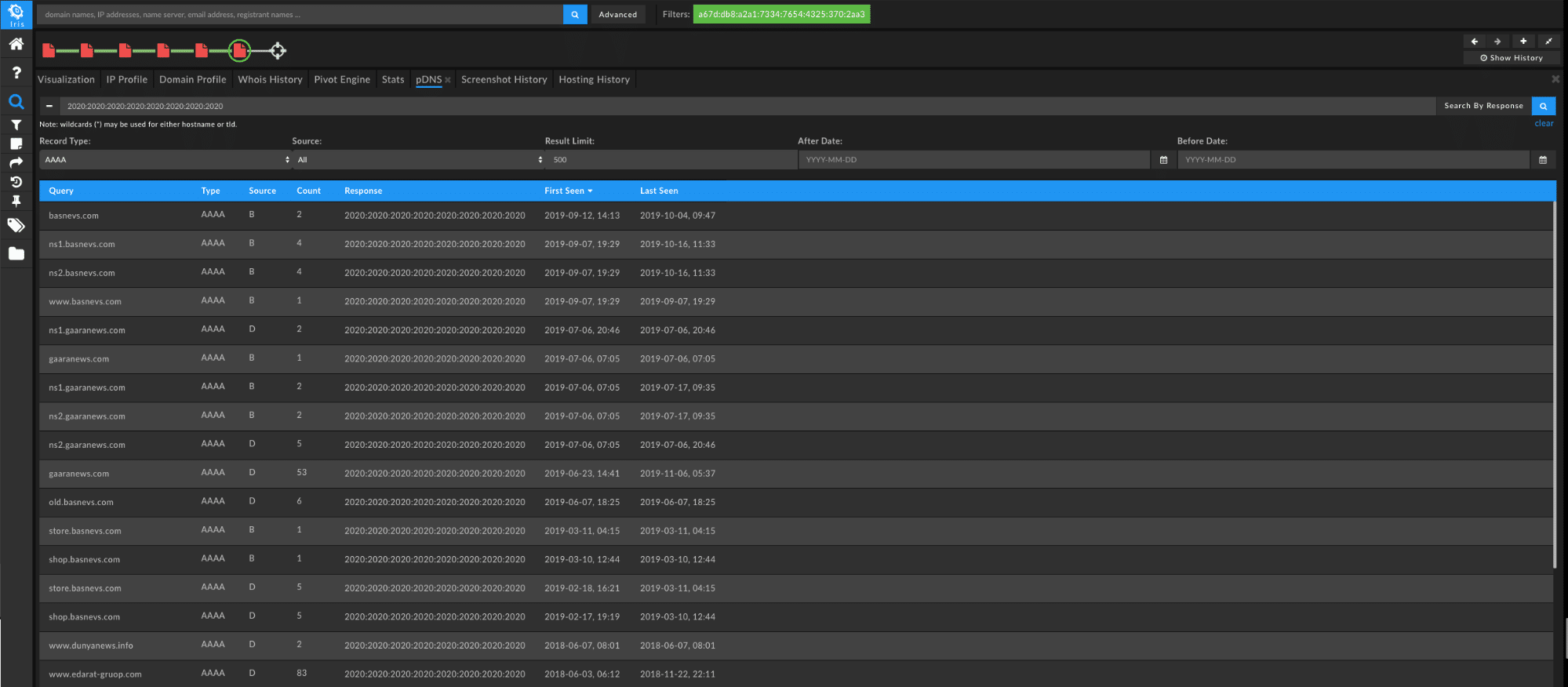The height and width of the screenshot is (687, 1568).
Task: Click the blue pDNS search magnifier button
Action: [x=1543, y=106]
